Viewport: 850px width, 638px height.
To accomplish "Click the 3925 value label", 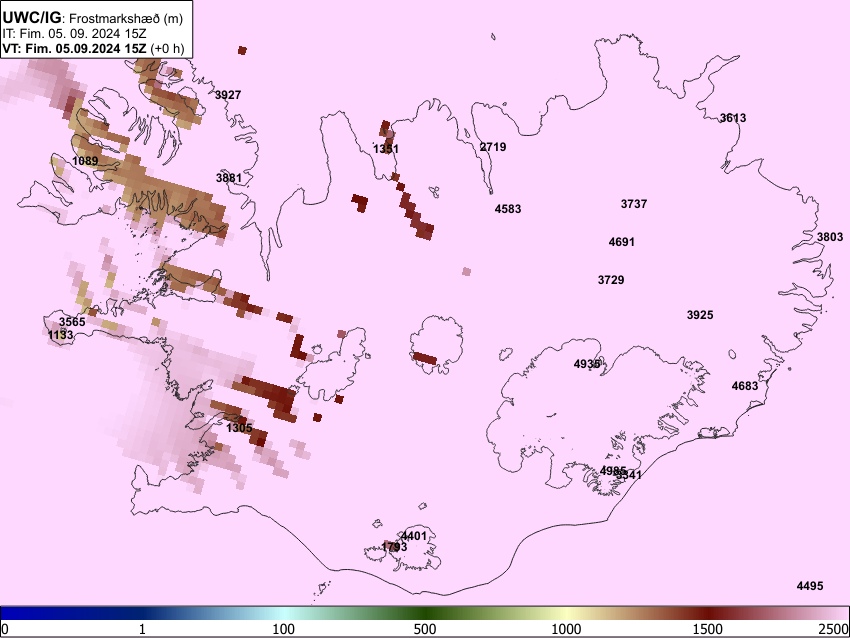I will (700, 315).
